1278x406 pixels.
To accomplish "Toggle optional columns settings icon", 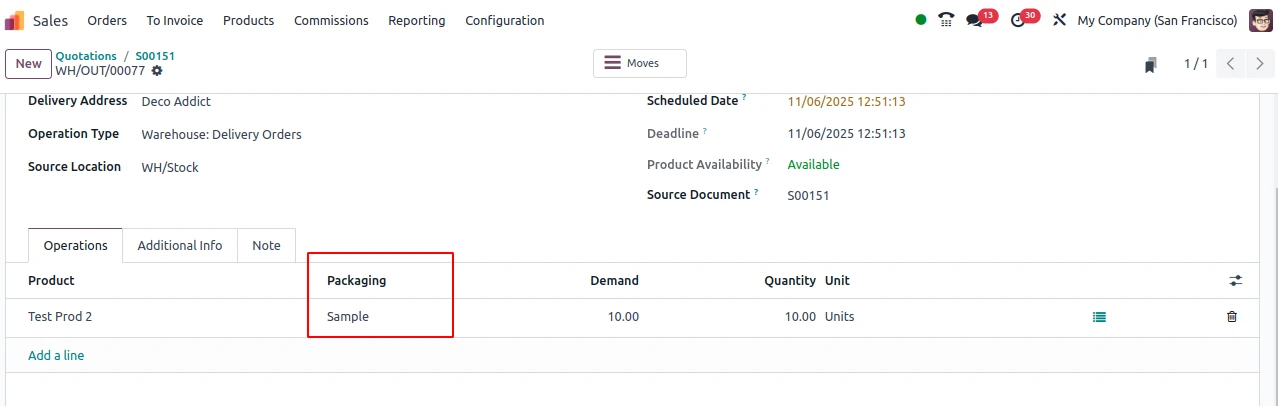I will (x=1235, y=281).
